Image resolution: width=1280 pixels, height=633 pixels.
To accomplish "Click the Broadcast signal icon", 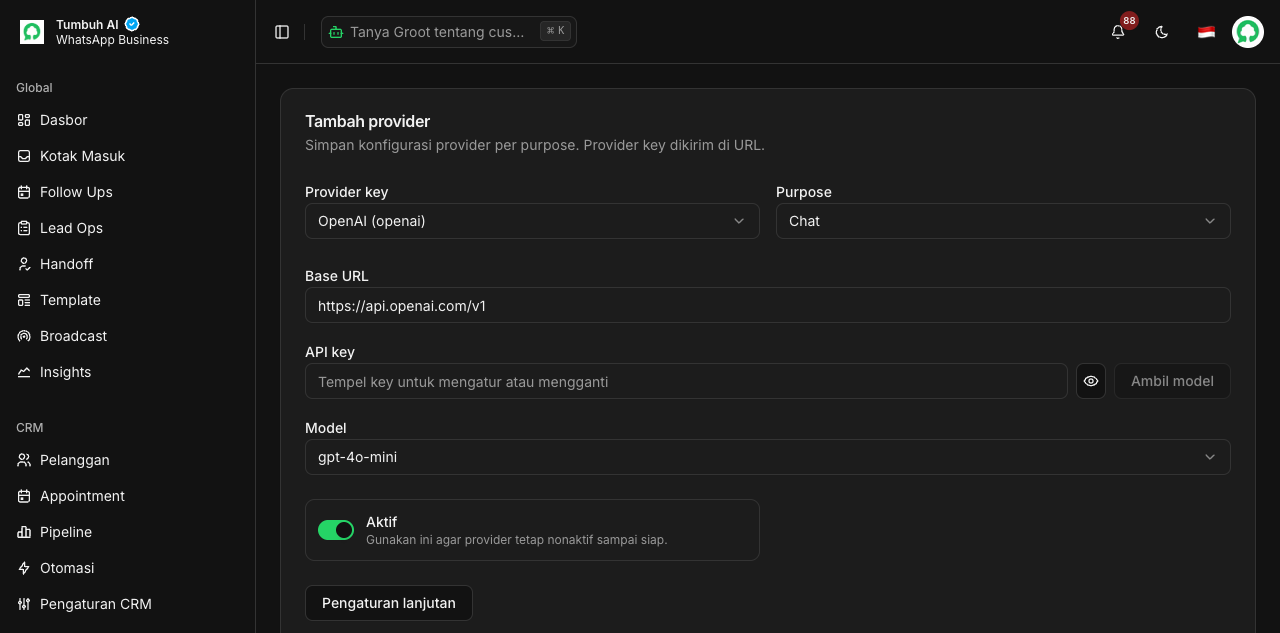I will click(x=24, y=336).
